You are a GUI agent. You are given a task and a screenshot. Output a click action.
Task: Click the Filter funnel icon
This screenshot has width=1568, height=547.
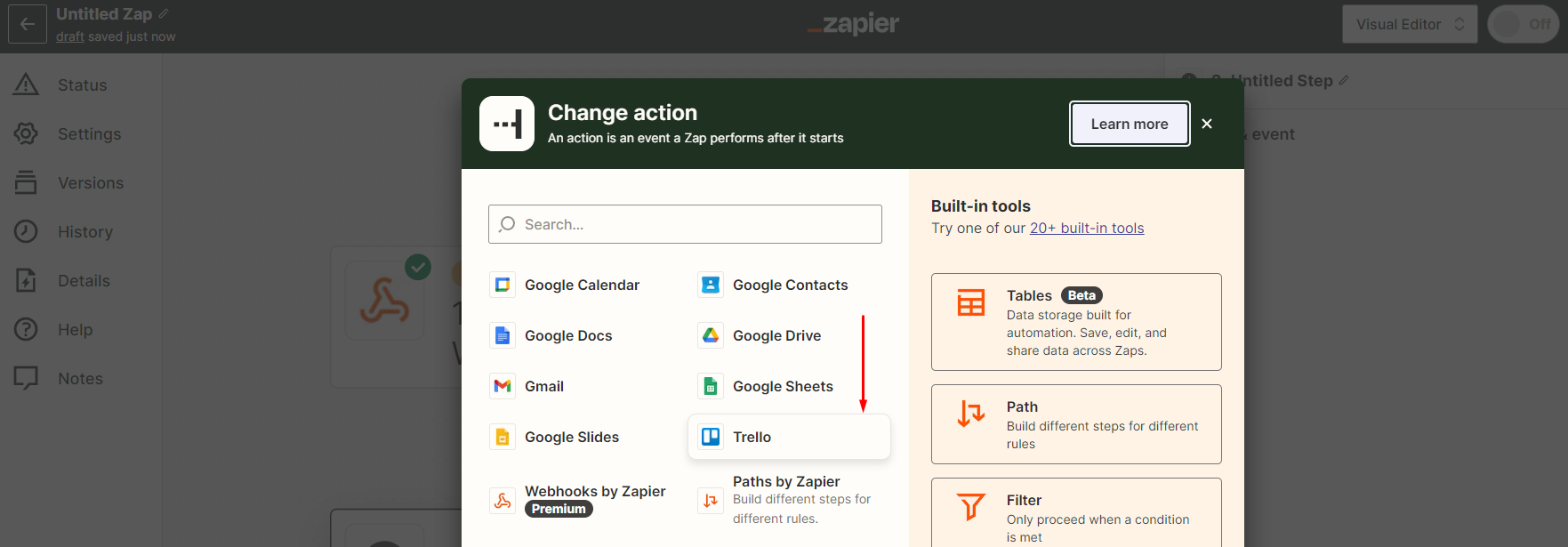coord(971,507)
